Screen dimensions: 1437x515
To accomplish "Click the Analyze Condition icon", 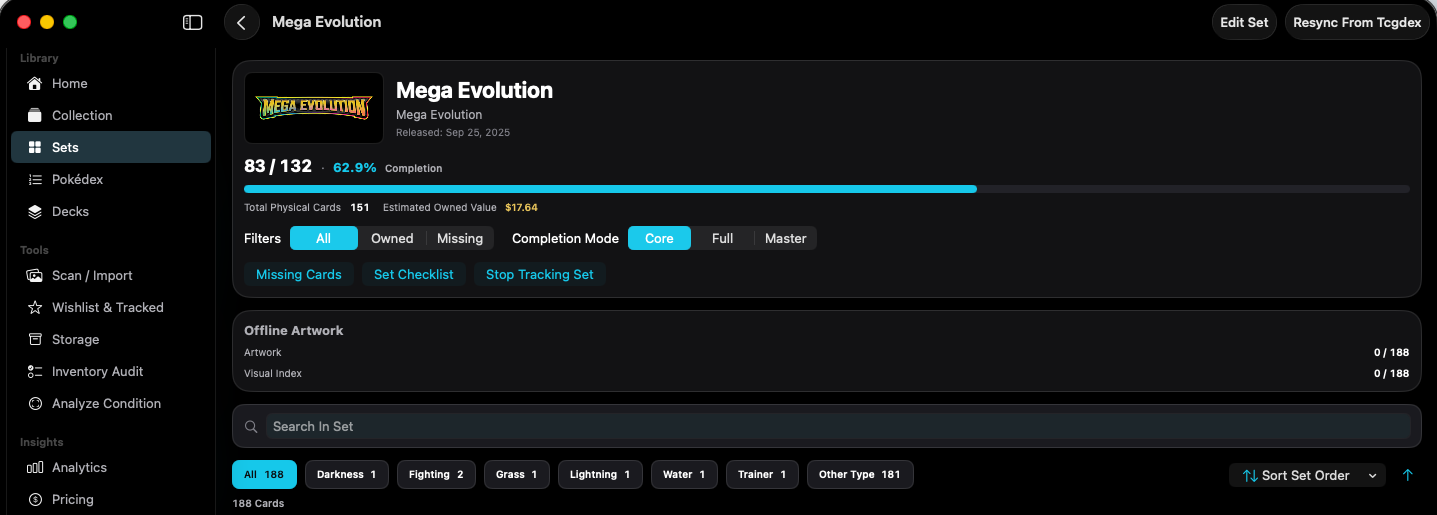I will (35, 403).
